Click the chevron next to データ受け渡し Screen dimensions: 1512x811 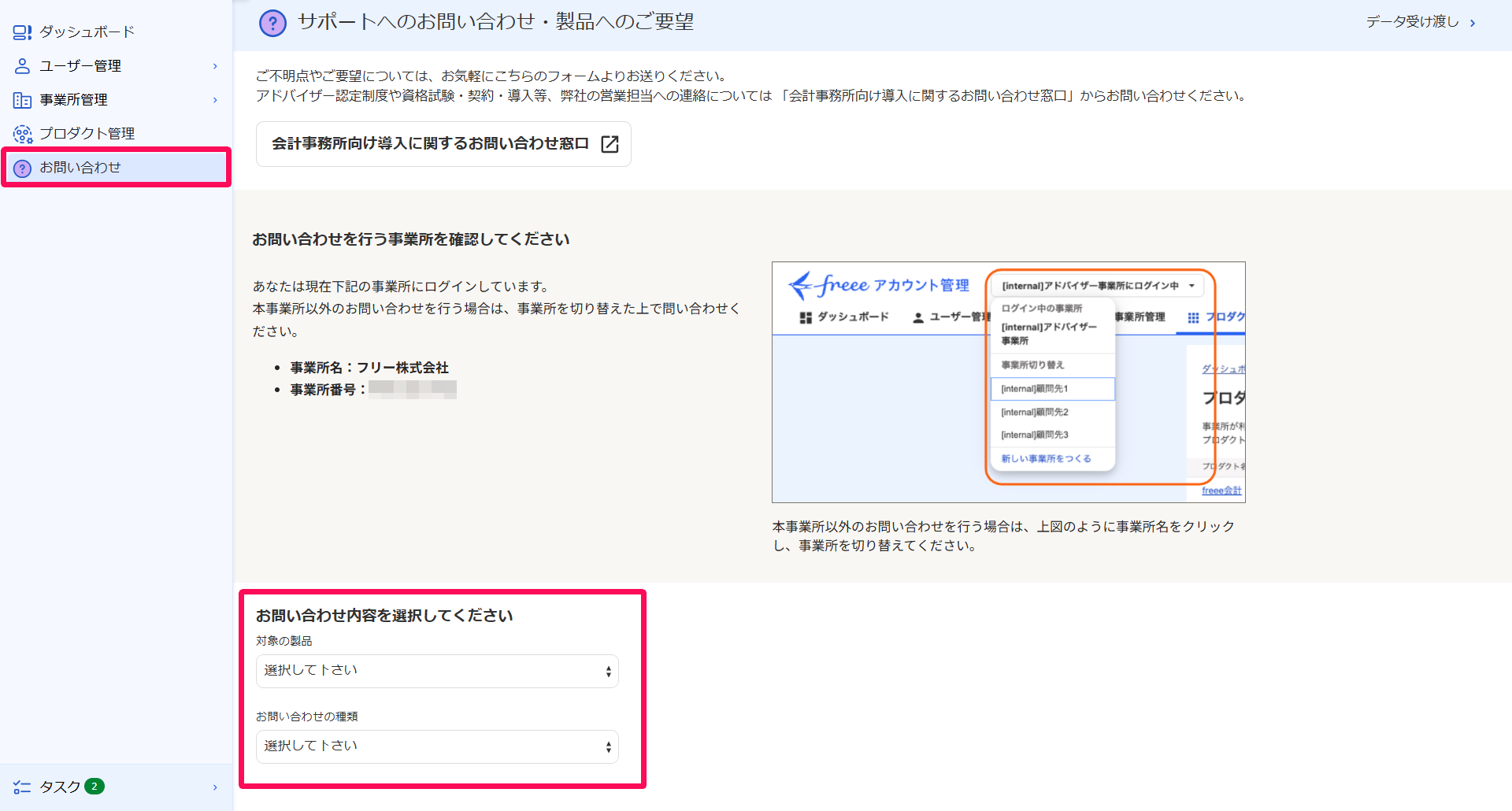tap(1473, 23)
